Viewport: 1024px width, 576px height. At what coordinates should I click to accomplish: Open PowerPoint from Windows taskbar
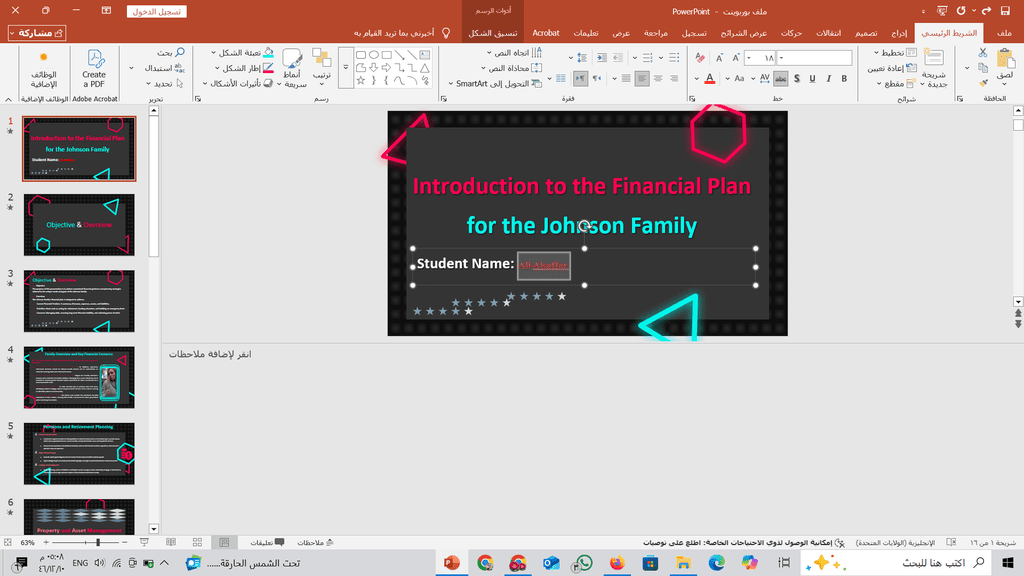[x=452, y=562]
